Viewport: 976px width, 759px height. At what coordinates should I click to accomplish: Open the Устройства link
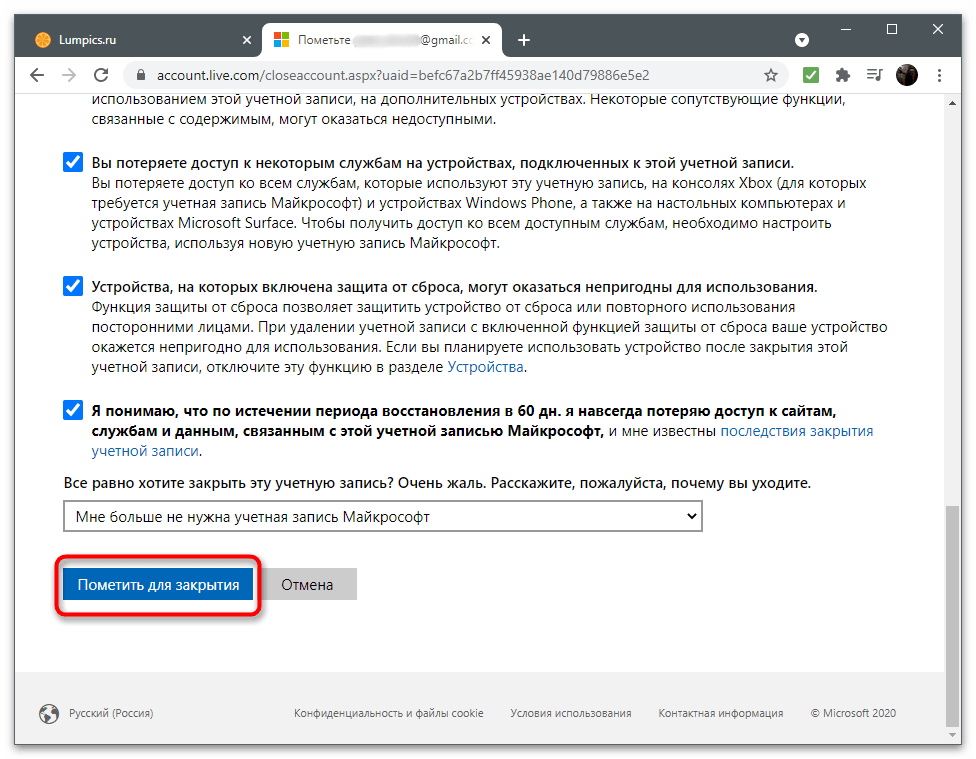486,367
